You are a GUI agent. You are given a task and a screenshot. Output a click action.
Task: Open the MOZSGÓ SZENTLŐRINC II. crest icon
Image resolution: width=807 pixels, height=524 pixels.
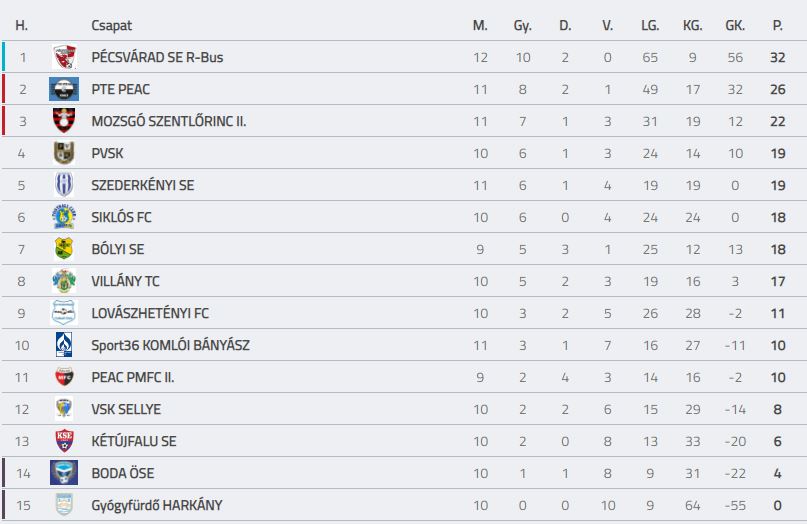[x=64, y=121]
